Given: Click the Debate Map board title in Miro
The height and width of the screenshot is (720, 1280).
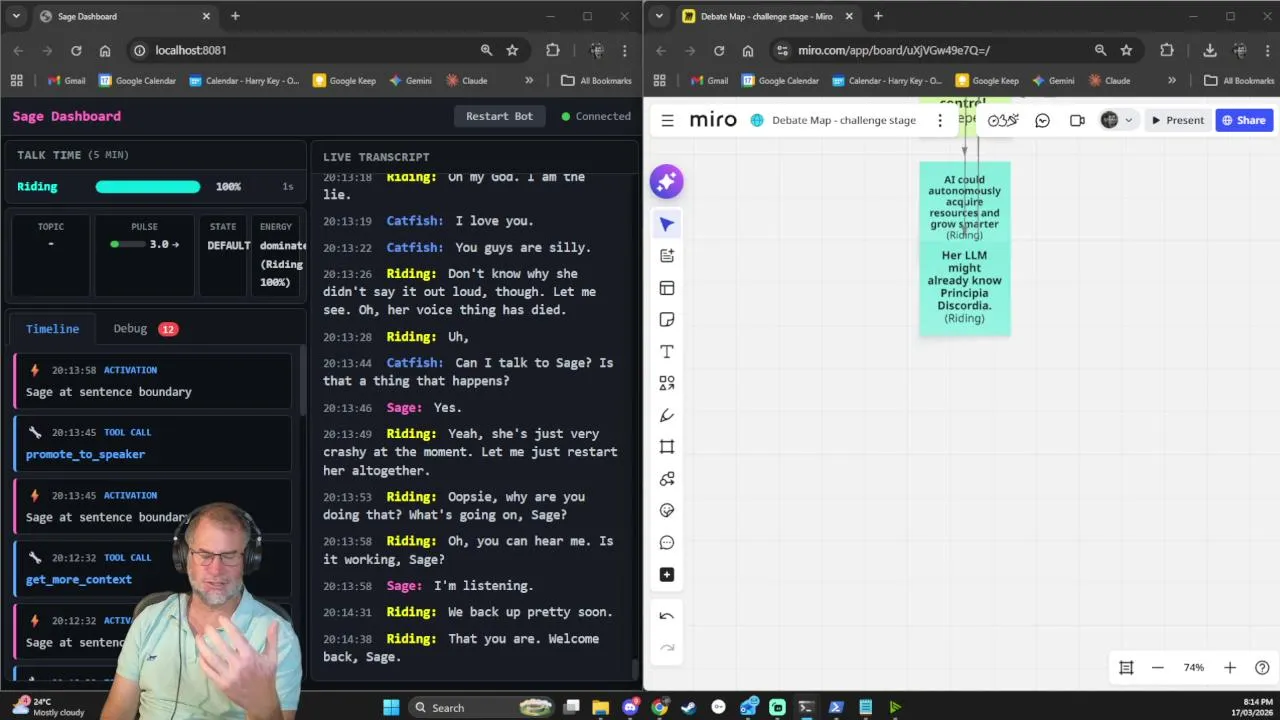Looking at the screenshot, I should 843,120.
